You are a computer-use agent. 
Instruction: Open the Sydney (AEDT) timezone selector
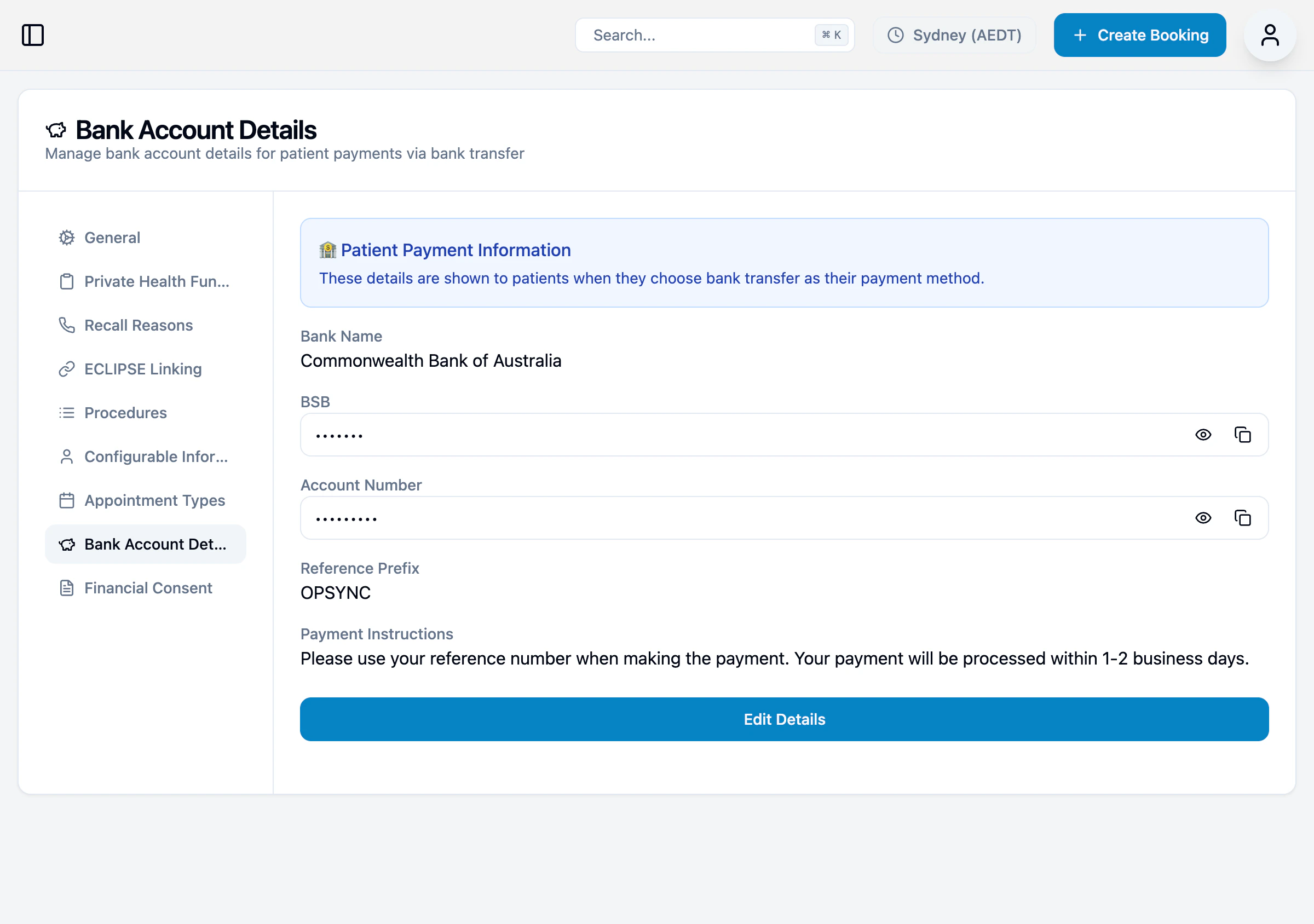[x=953, y=35]
